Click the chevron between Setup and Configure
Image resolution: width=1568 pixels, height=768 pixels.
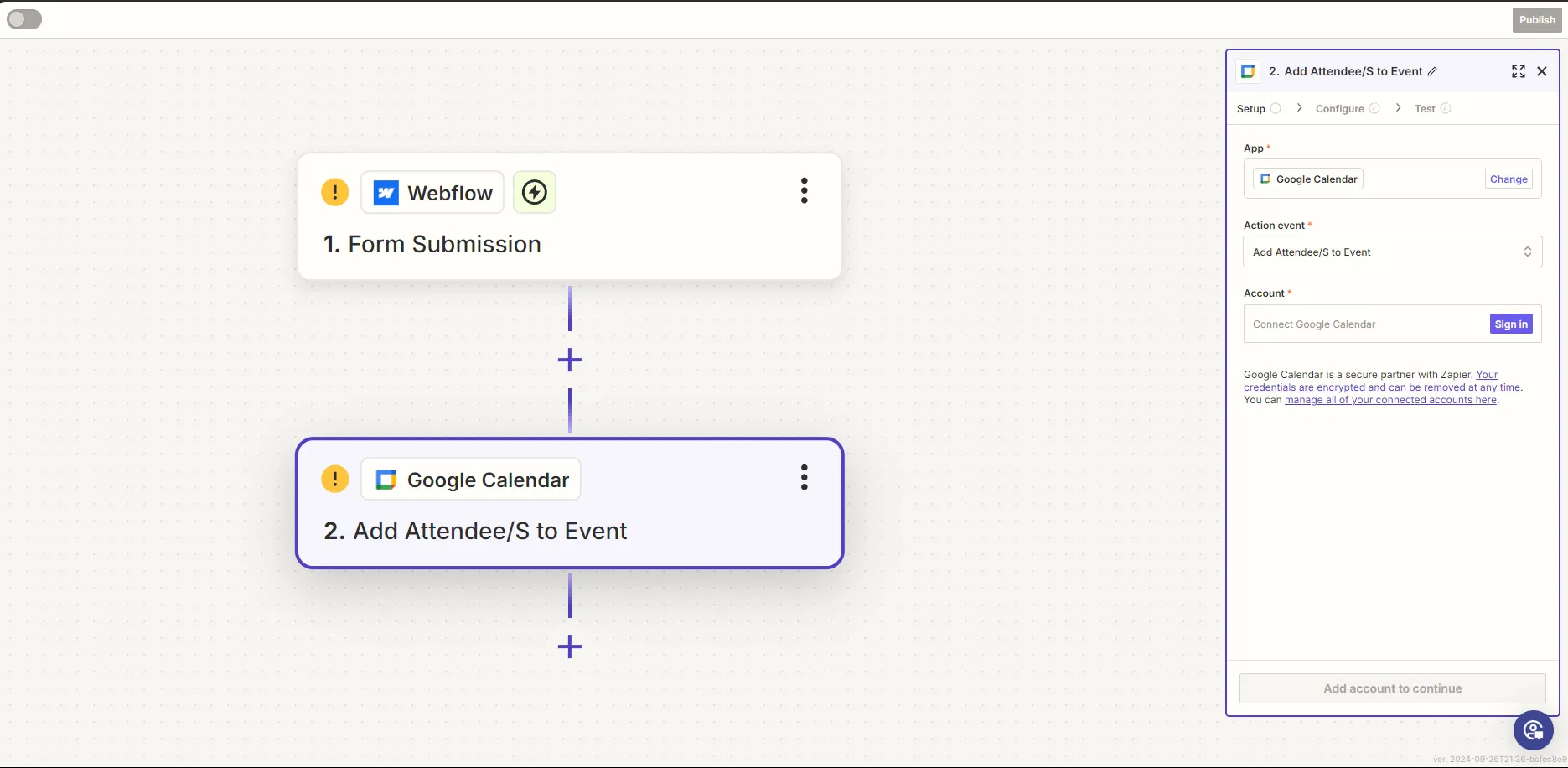1300,108
